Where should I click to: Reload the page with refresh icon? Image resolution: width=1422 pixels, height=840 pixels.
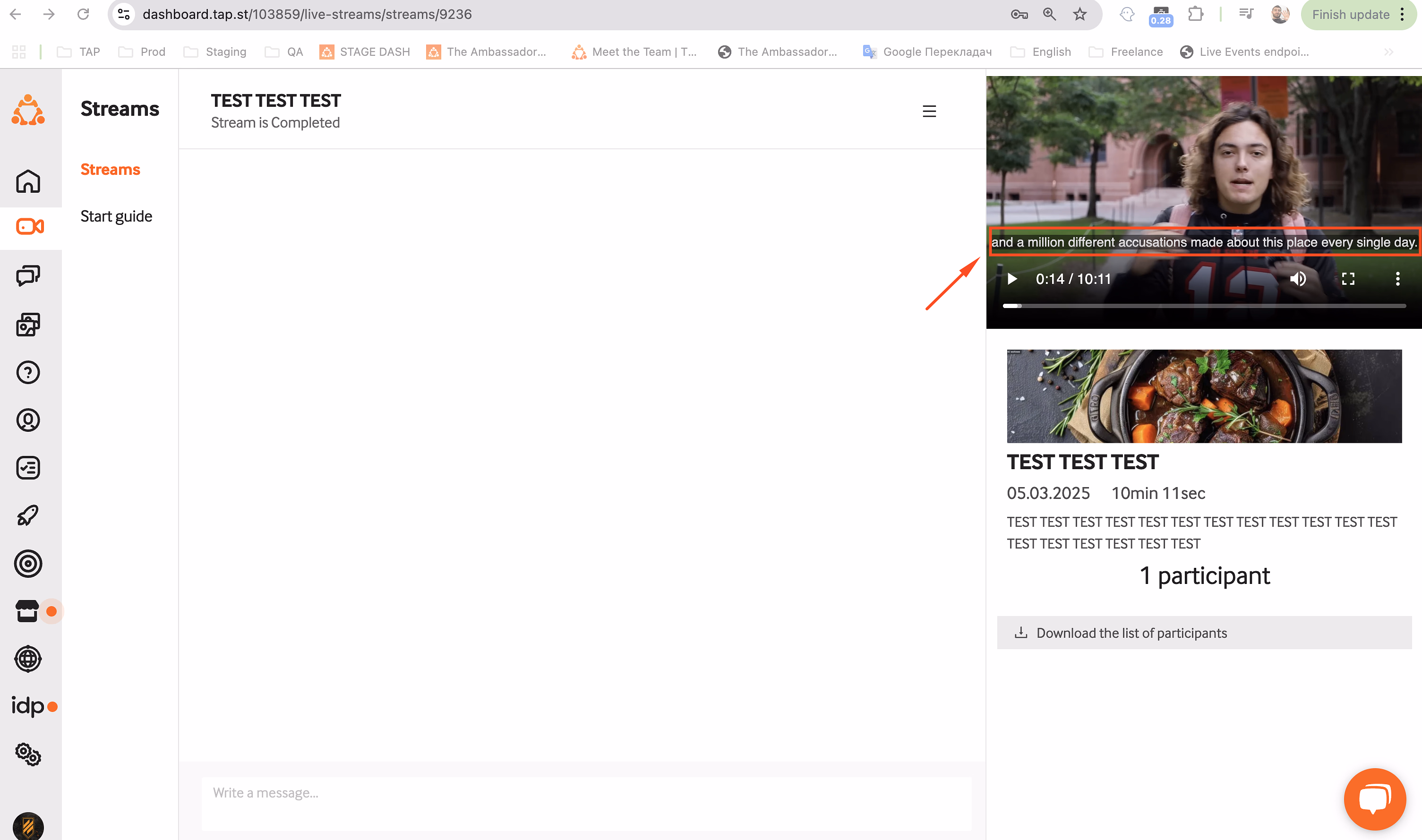pyautogui.click(x=83, y=14)
